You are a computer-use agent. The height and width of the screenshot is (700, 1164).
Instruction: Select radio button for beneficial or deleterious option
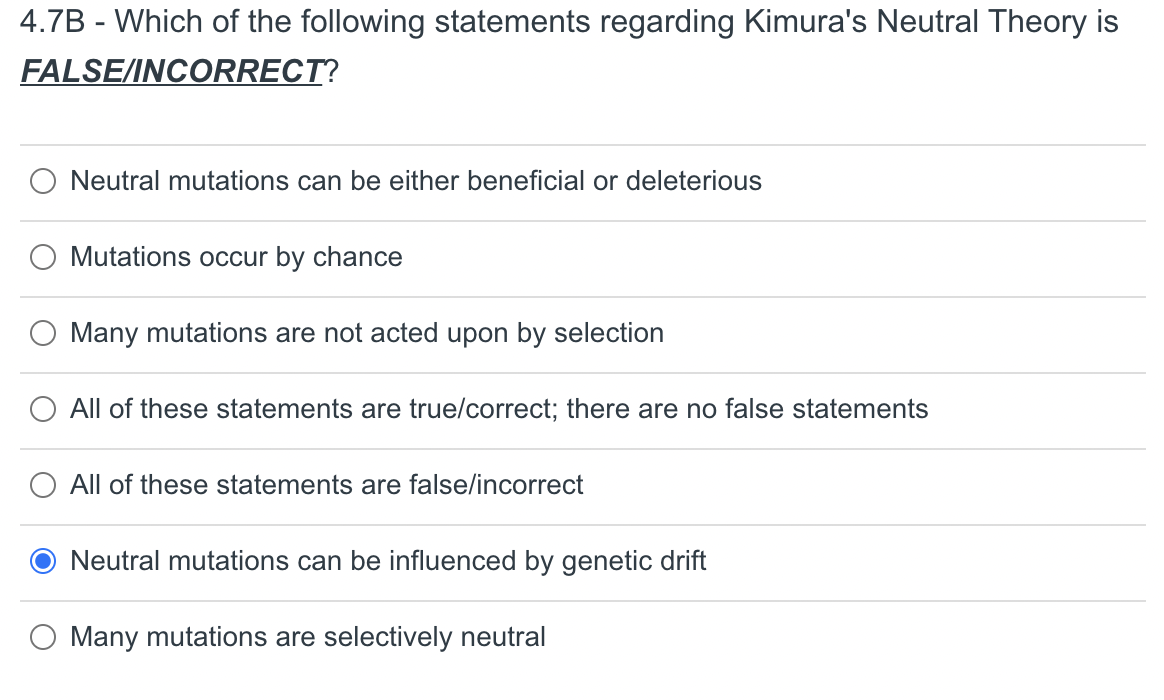tap(43, 181)
